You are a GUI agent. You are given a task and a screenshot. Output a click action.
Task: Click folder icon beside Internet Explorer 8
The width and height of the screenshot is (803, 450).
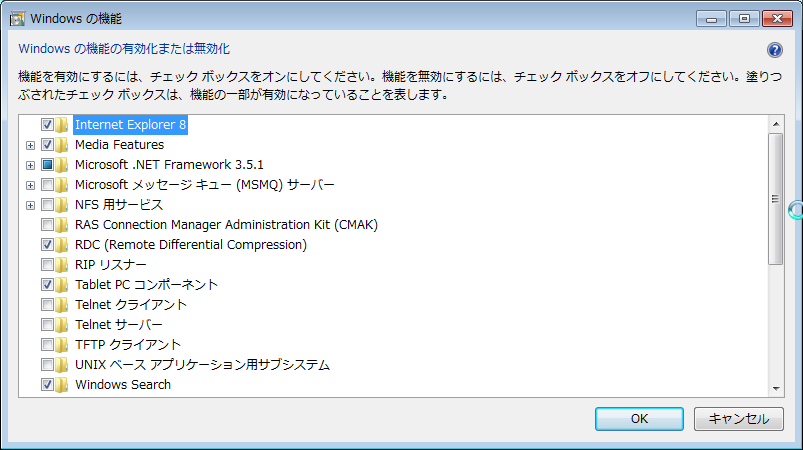click(61, 124)
